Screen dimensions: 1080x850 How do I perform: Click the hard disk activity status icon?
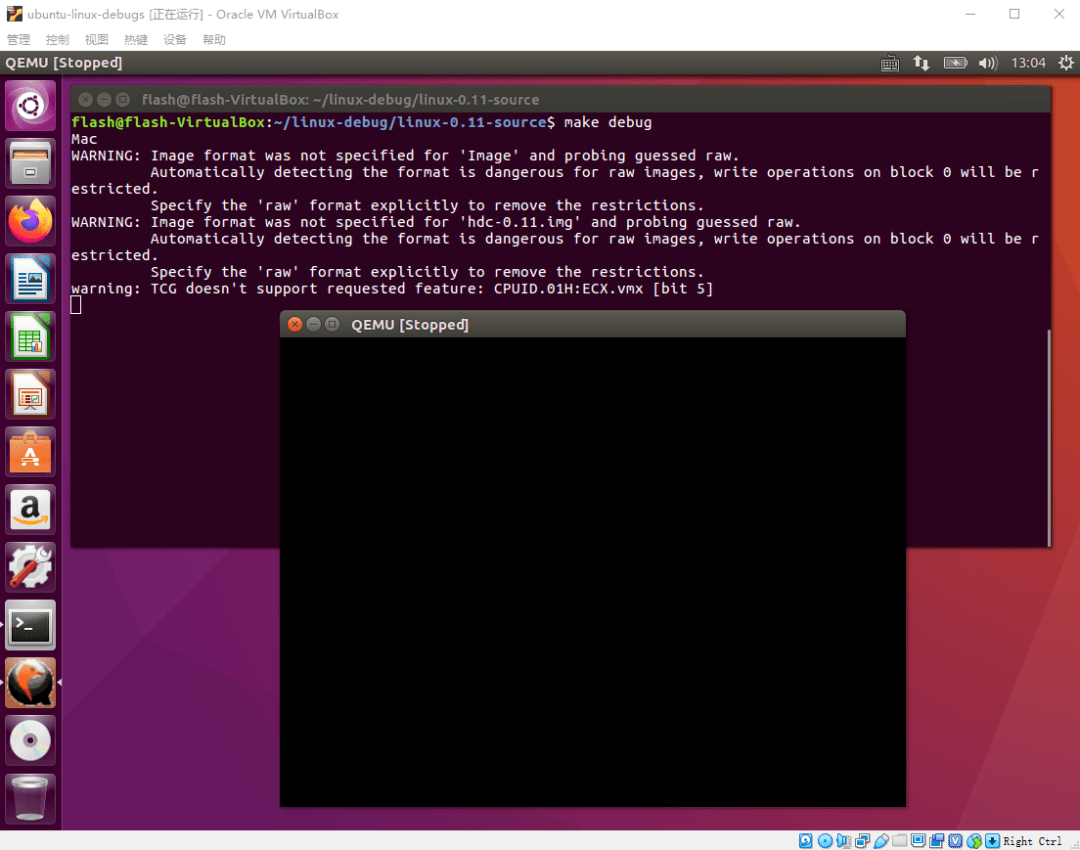click(806, 840)
